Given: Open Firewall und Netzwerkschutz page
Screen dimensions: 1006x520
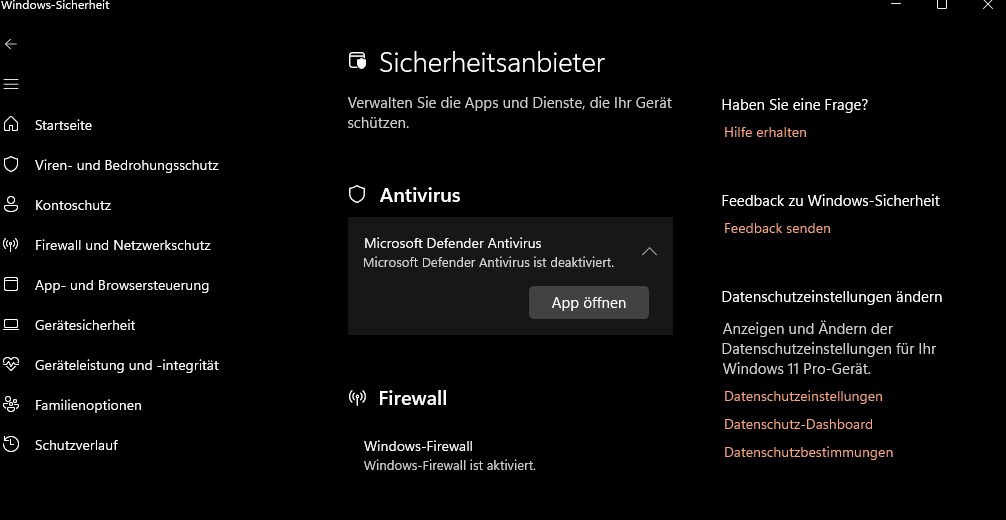Looking at the screenshot, I should [123, 245].
